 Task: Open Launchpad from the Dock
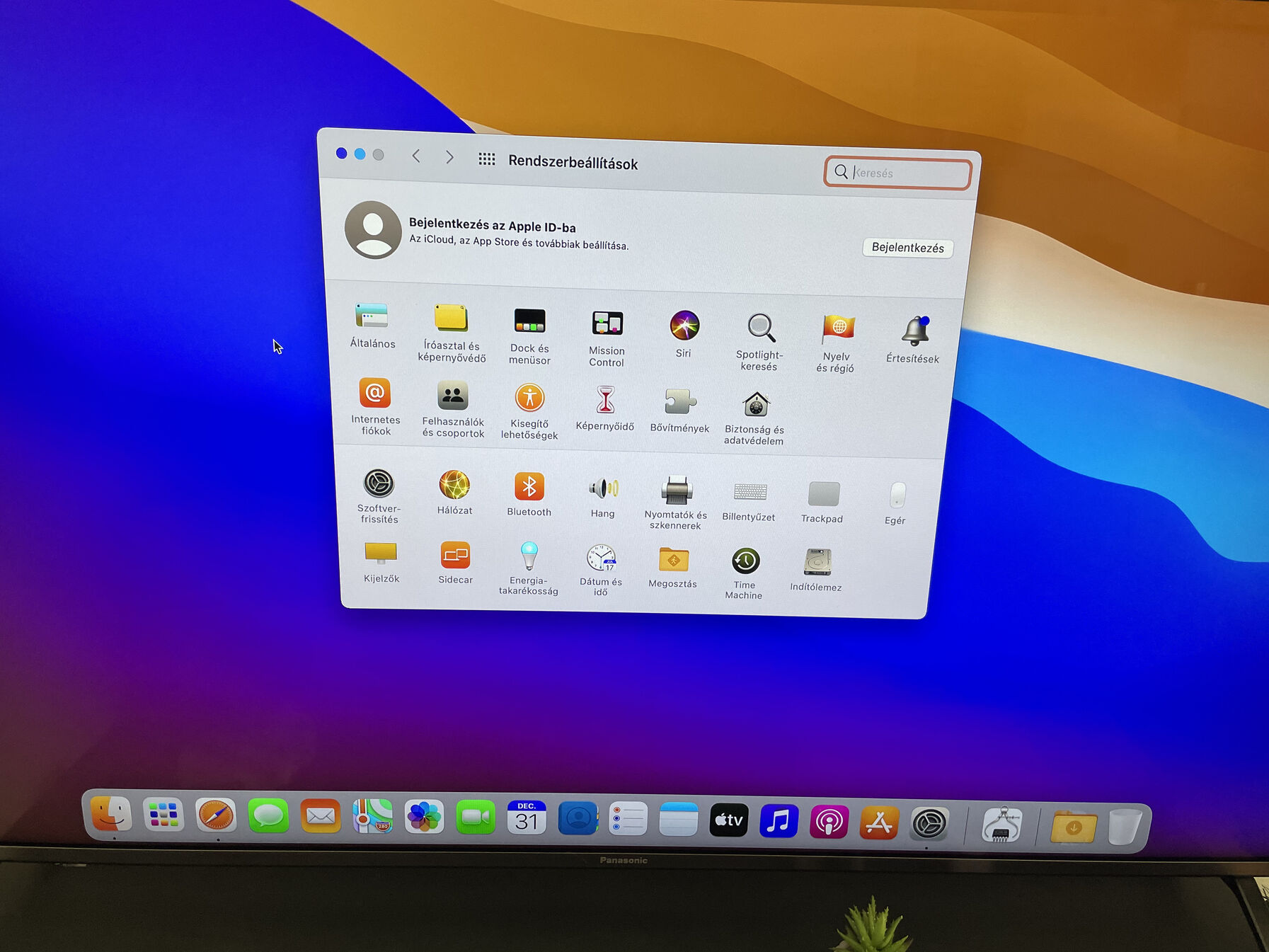(x=163, y=815)
